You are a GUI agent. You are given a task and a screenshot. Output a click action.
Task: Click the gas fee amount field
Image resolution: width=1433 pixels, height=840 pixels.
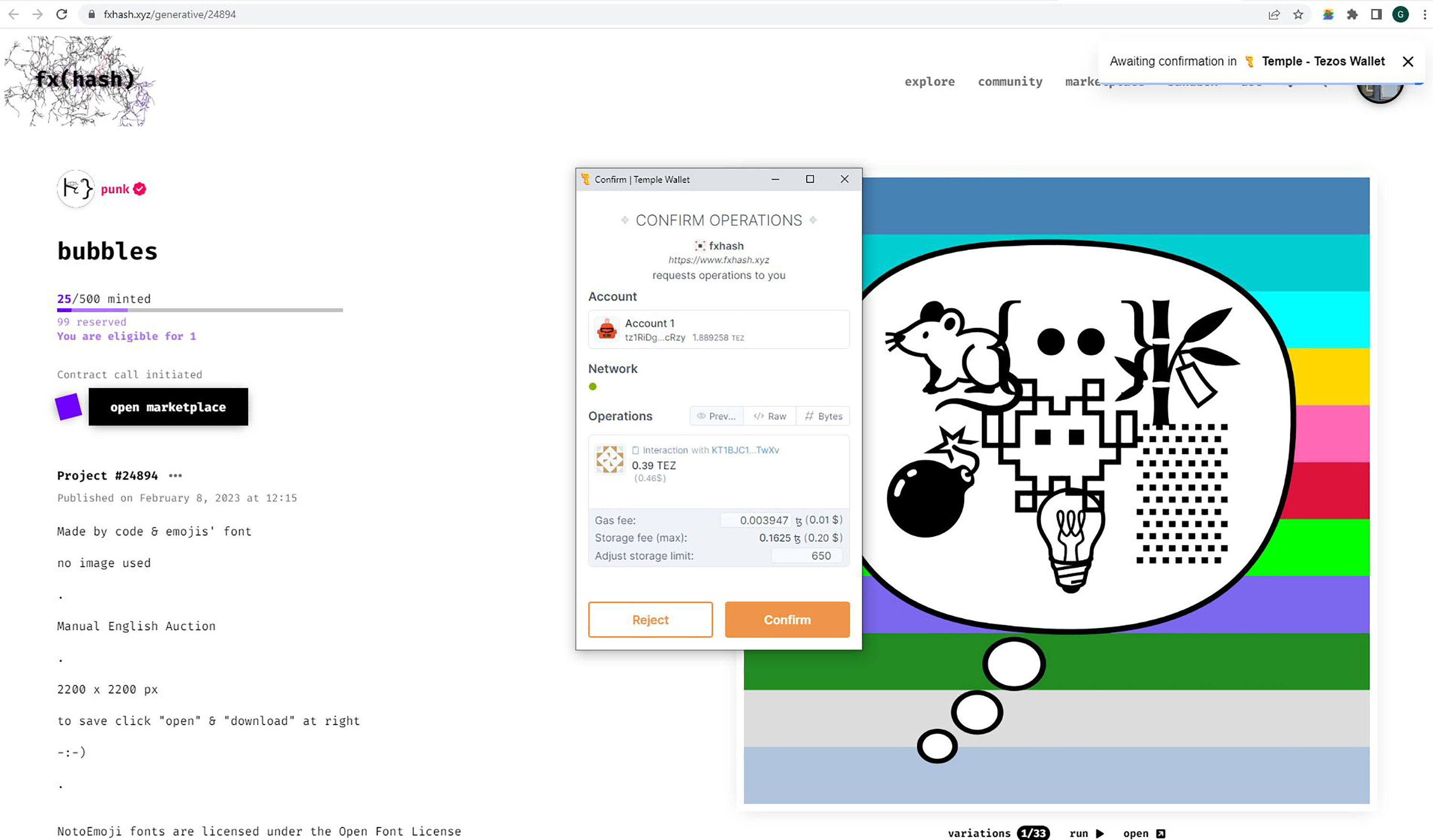(756, 520)
